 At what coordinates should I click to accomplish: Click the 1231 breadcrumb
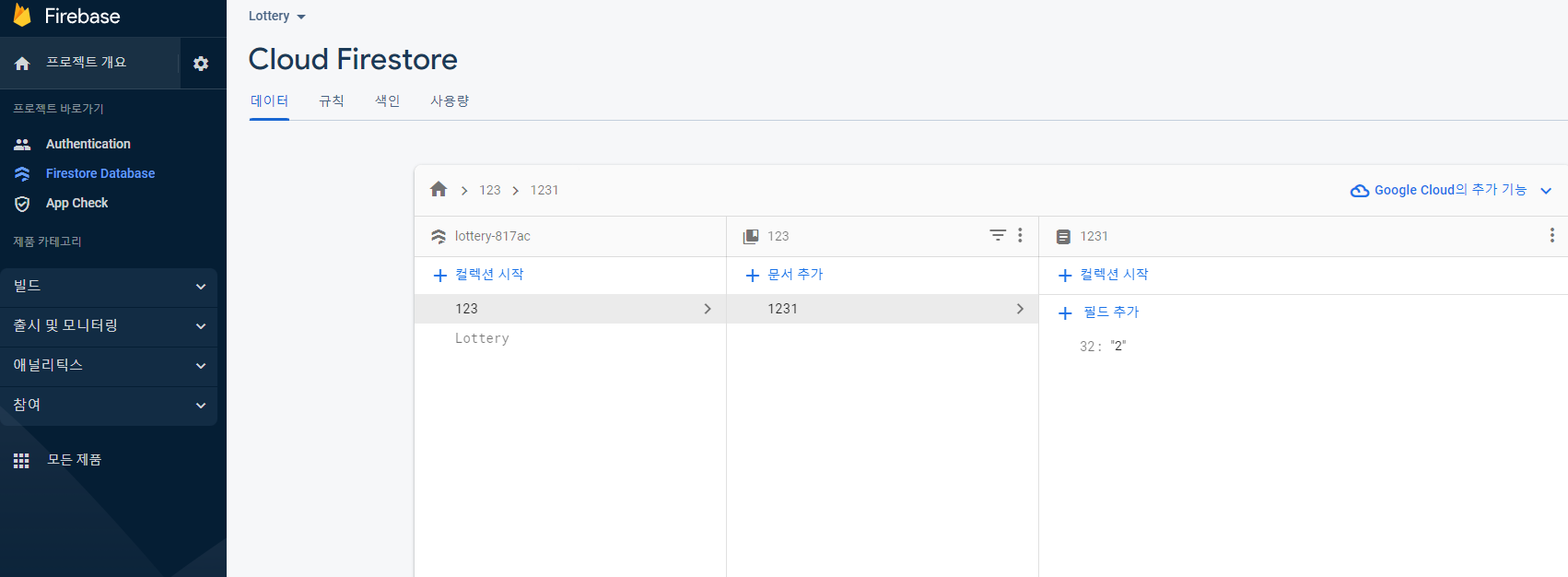pos(544,190)
